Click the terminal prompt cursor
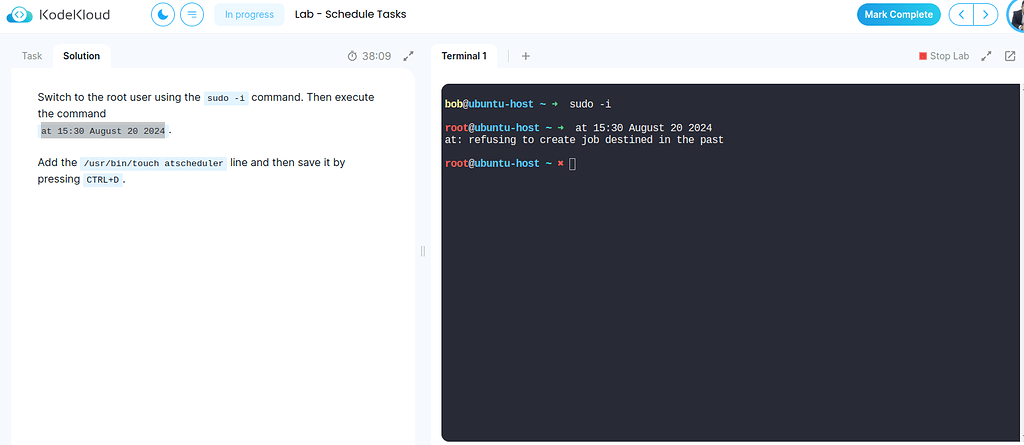1024x445 pixels. pos(572,163)
